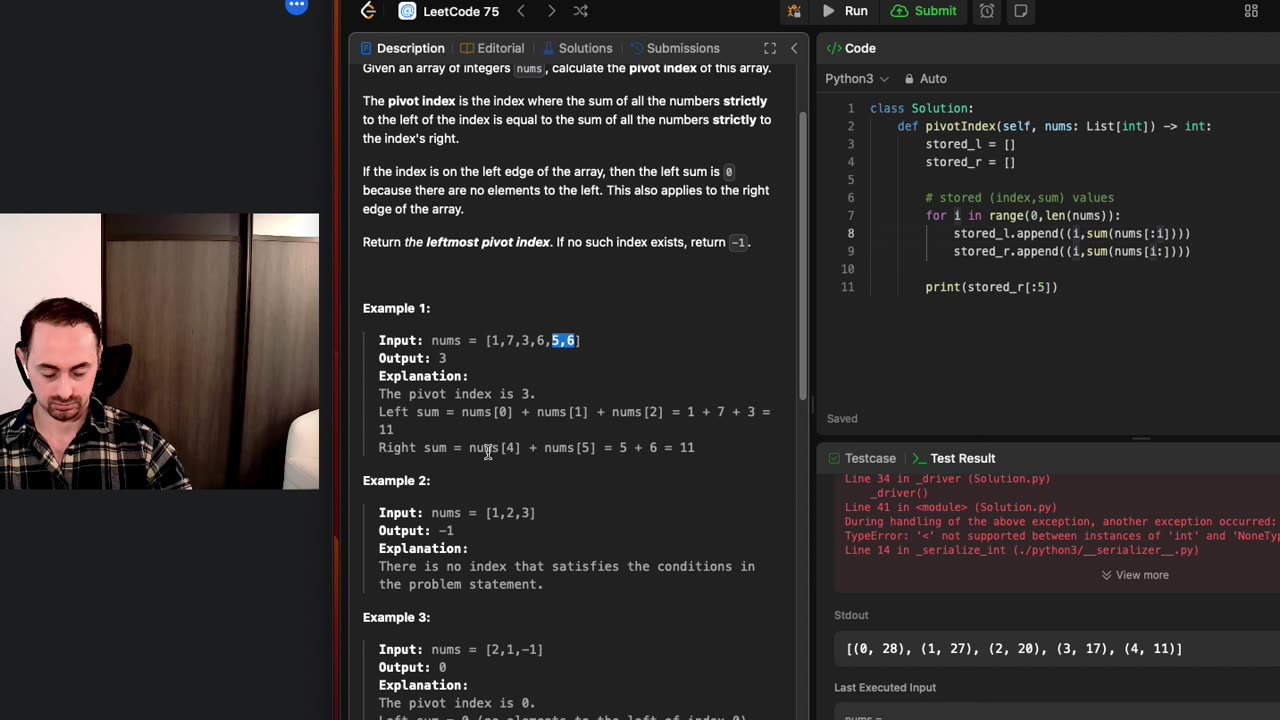Switch to the Solutions tab
The image size is (1280, 720).
[x=576, y=48]
